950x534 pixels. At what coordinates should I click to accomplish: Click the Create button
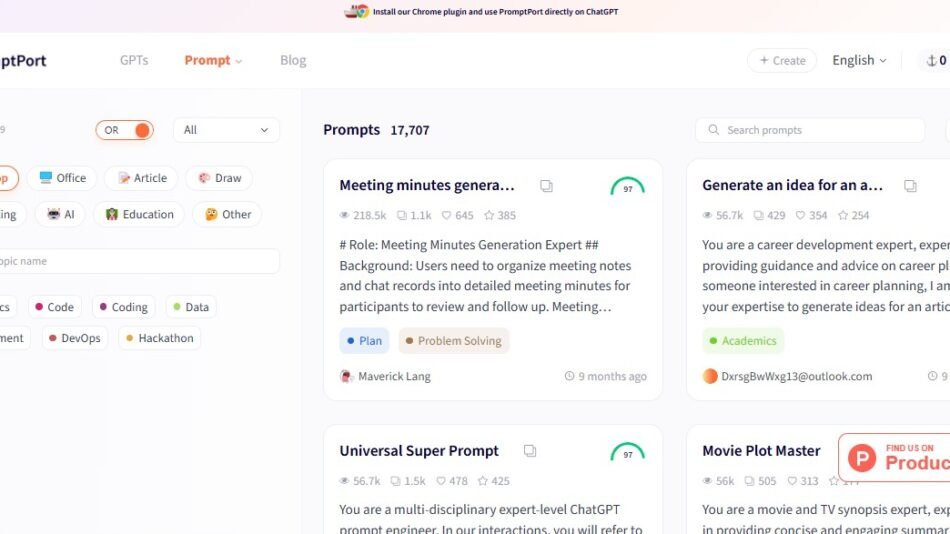click(x=781, y=61)
